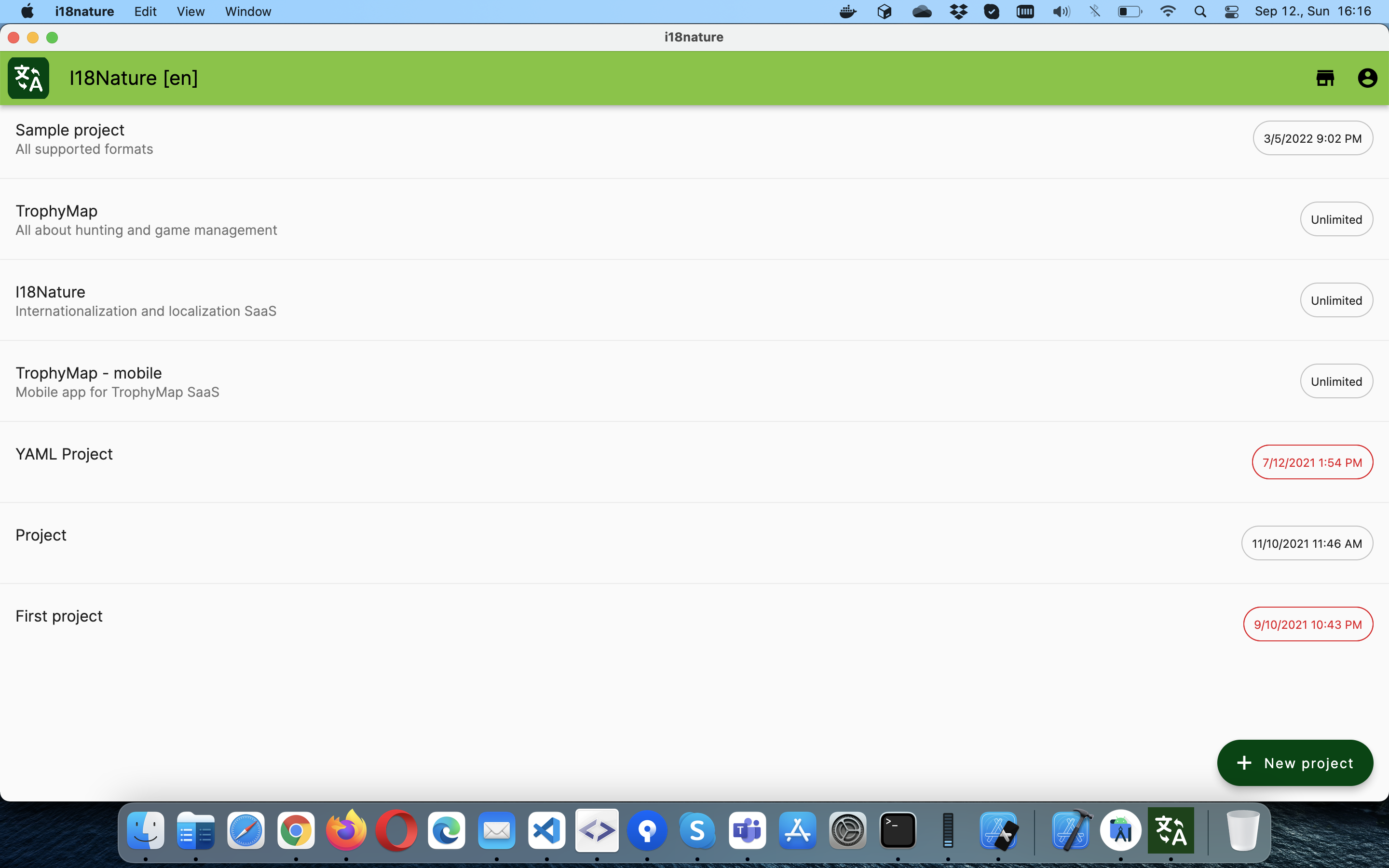This screenshot has height=868, width=1389.
Task: Click Unlimited badge beside Internationalization SaaS project
Action: (x=1336, y=300)
